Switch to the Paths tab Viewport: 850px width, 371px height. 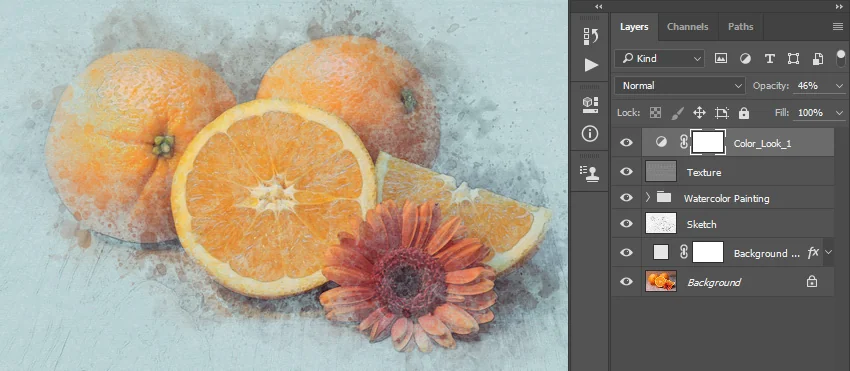pos(740,27)
